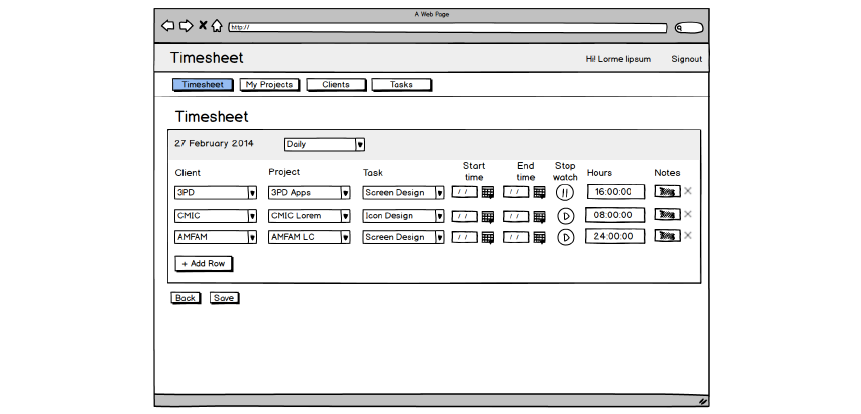Click the Signout link
Image resolution: width=861 pixels, height=414 pixels.
(x=686, y=59)
